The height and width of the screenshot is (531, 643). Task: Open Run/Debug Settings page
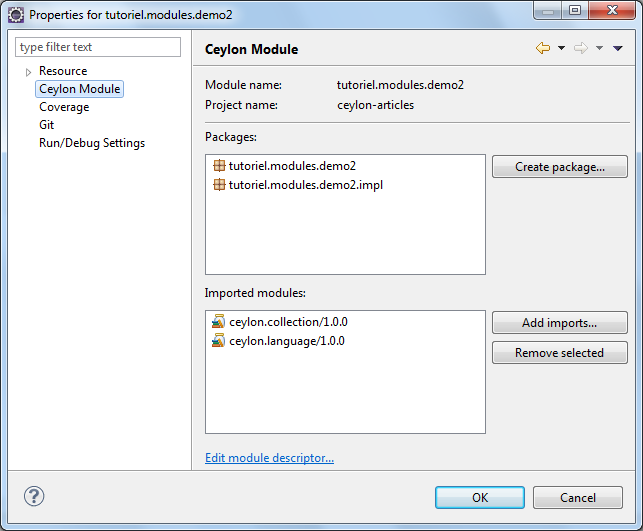[92, 143]
